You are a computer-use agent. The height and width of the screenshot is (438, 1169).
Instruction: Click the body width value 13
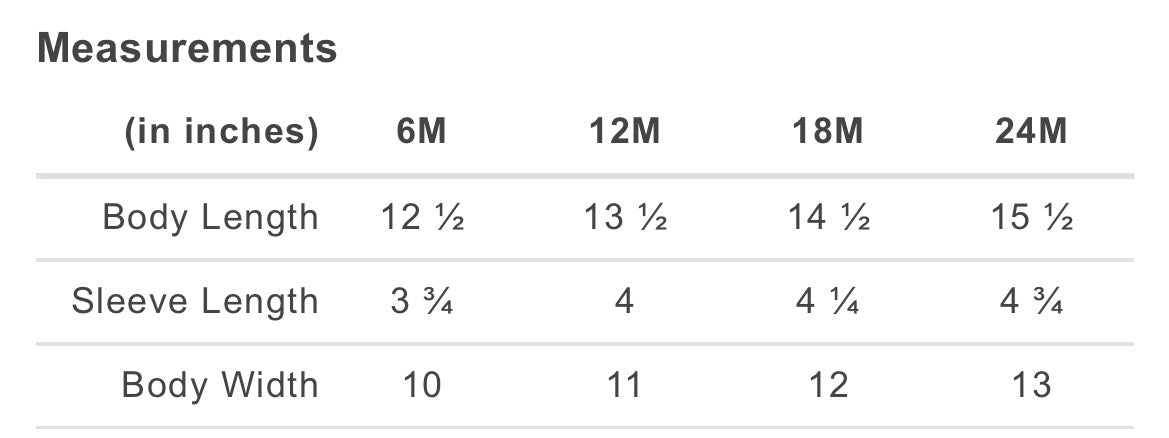1031,386
